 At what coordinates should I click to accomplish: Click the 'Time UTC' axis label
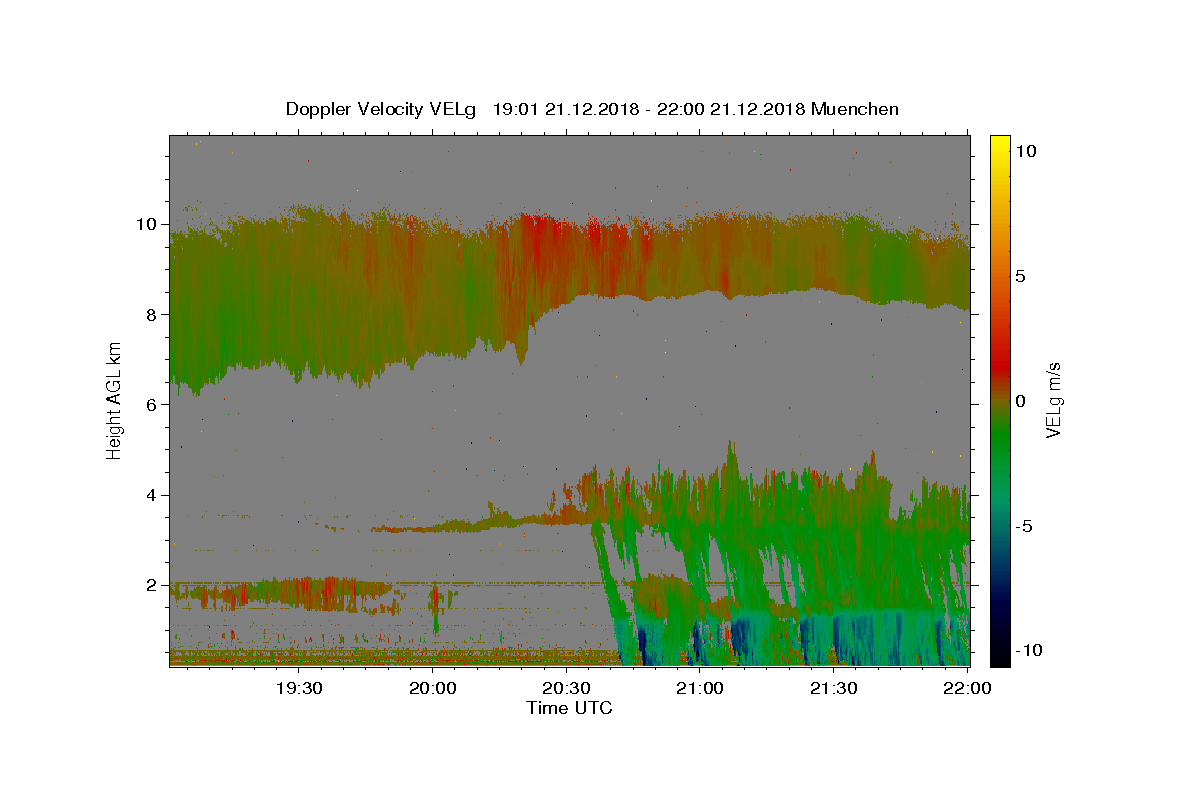click(x=569, y=708)
